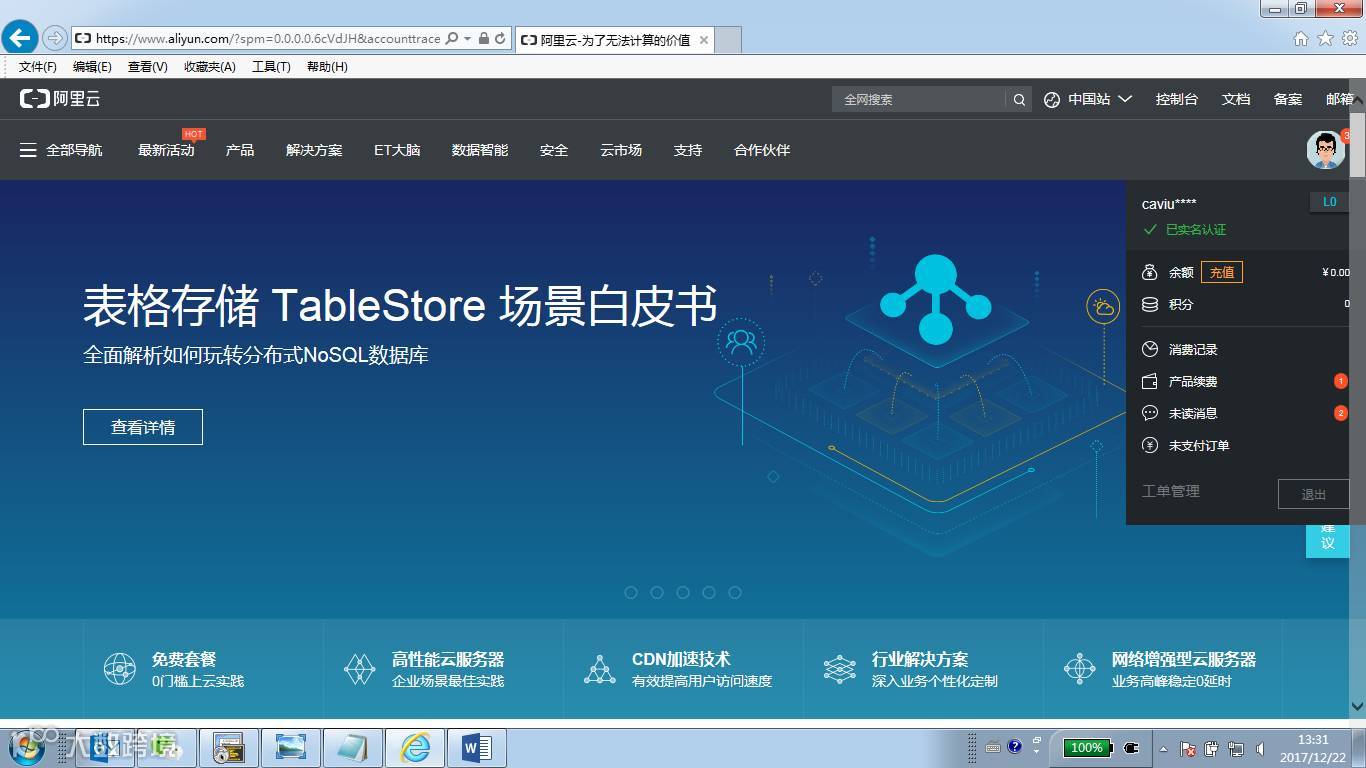Open the 云市场 navigation item

click(621, 150)
